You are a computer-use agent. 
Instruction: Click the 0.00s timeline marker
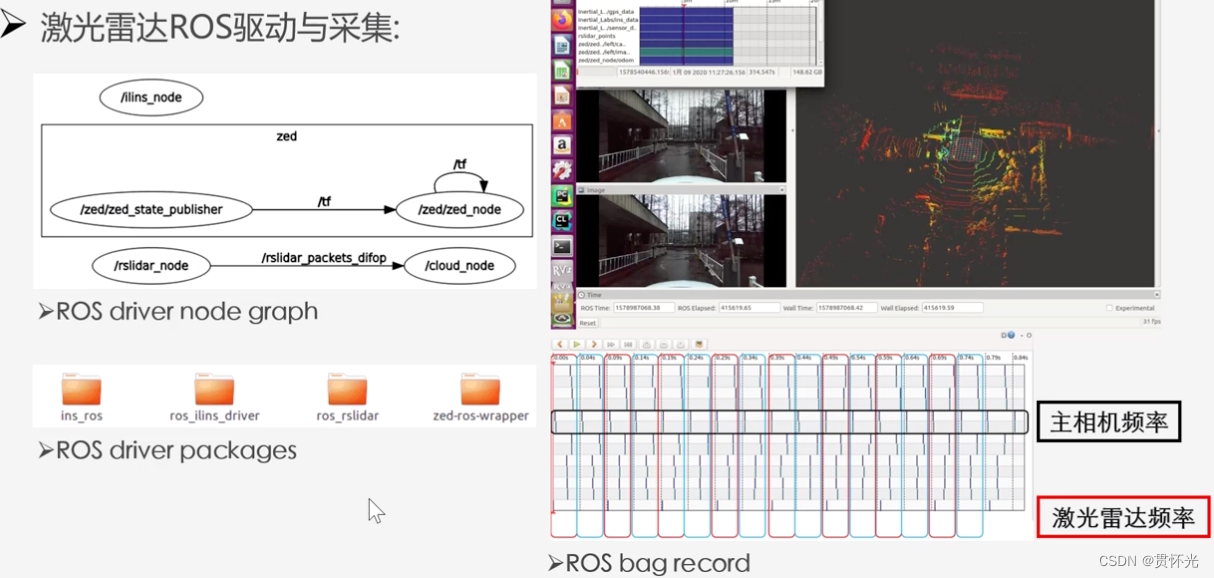[561, 357]
